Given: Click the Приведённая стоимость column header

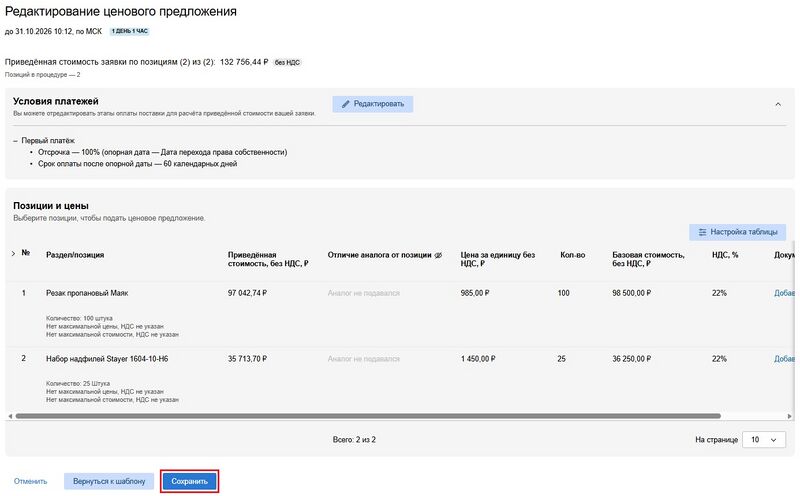Looking at the screenshot, I should (268, 259).
